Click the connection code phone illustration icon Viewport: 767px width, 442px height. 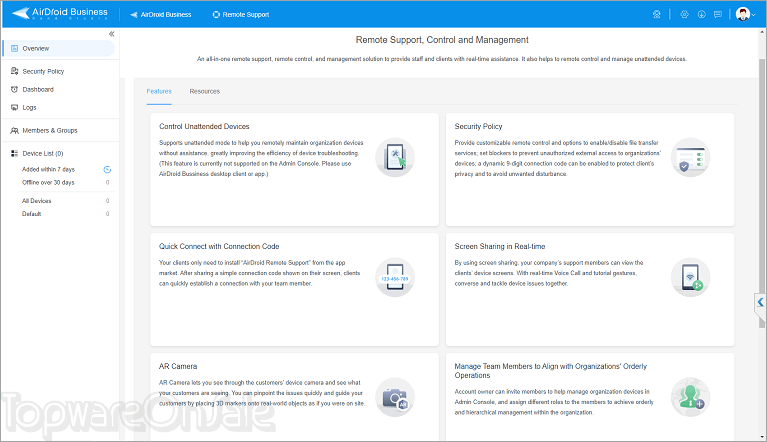click(395, 277)
